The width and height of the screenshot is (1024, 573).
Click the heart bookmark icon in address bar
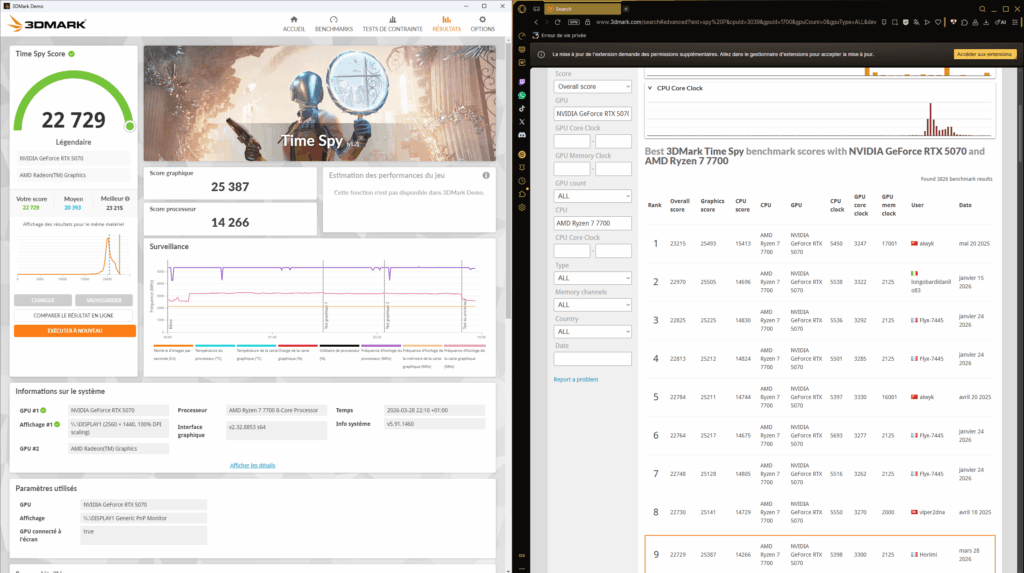[x=938, y=22]
